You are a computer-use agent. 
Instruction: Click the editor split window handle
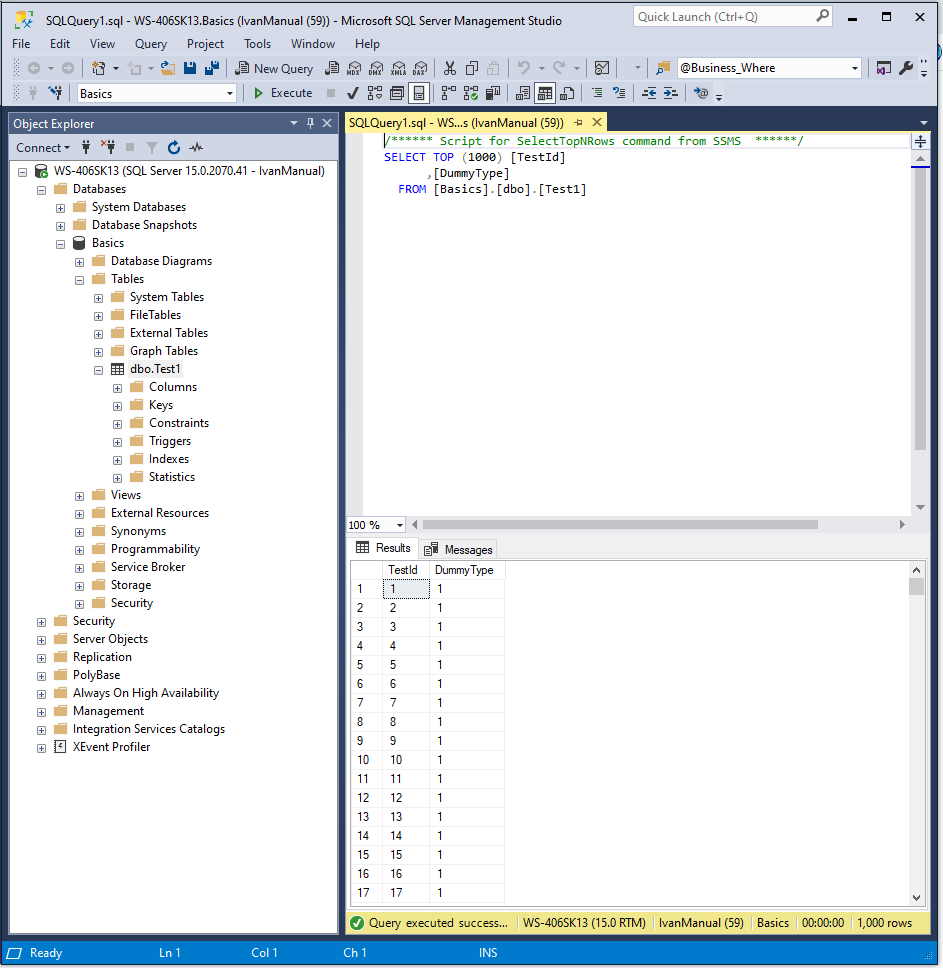click(920, 142)
